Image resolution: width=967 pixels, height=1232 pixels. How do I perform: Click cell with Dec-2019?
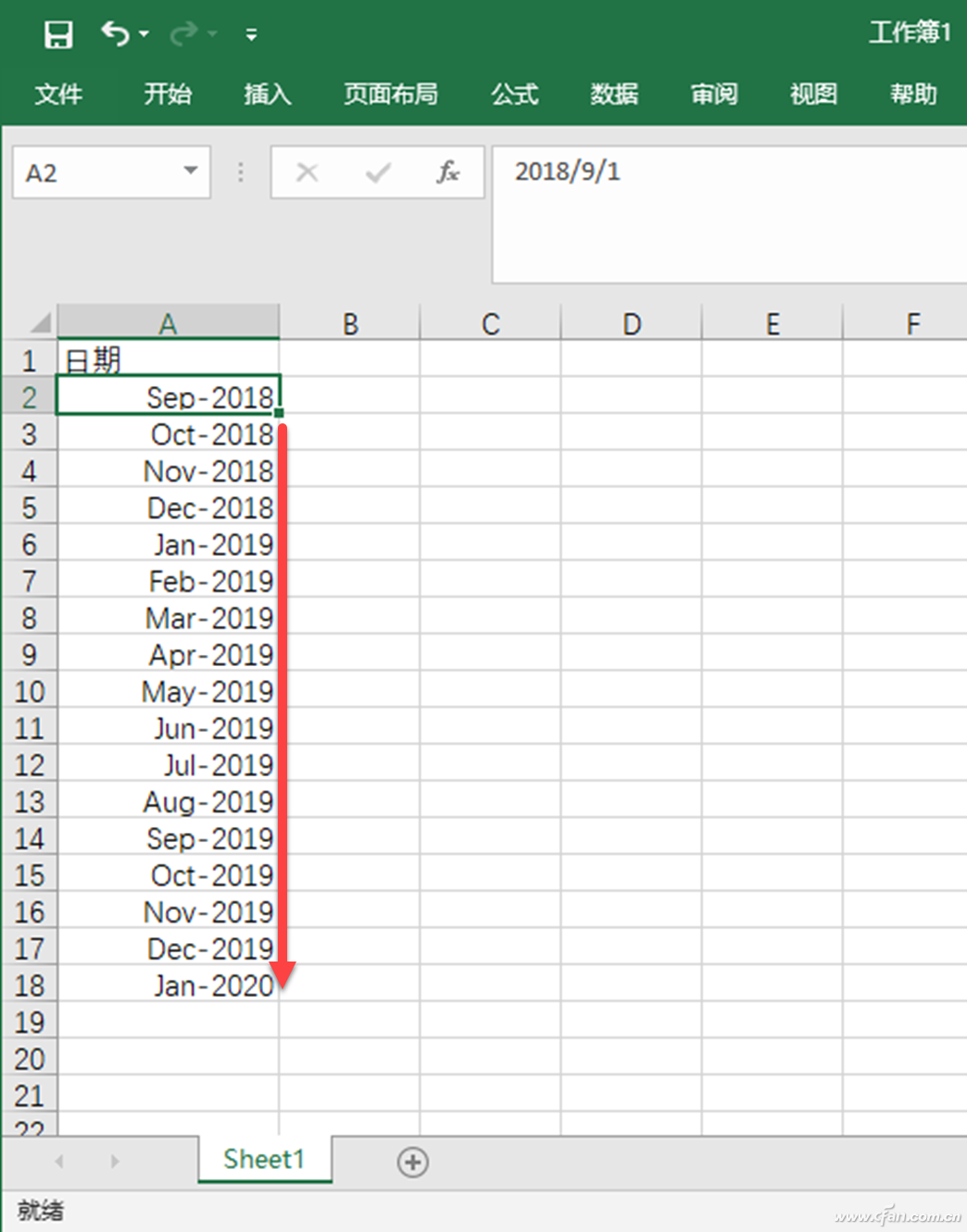(x=168, y=949)
